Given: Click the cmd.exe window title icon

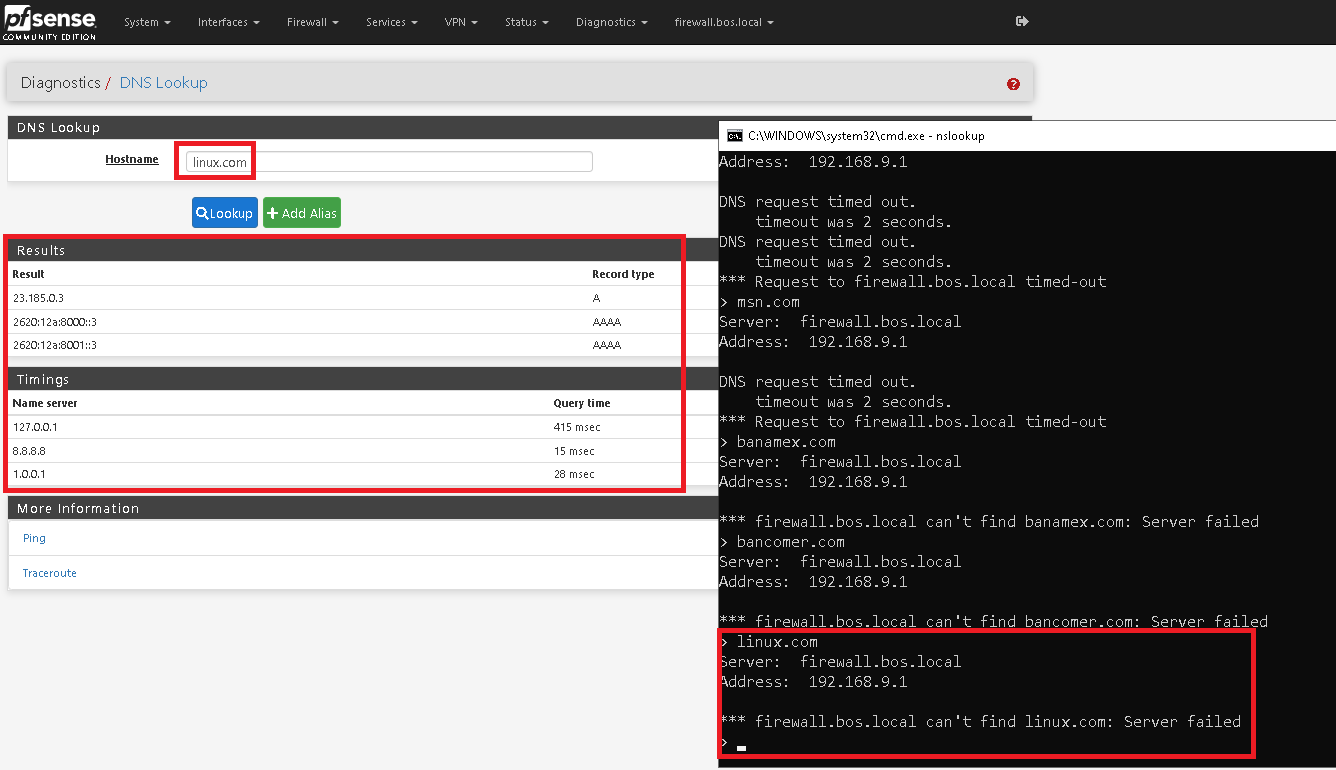Looking at the screenshot, I should click(735, 136).
